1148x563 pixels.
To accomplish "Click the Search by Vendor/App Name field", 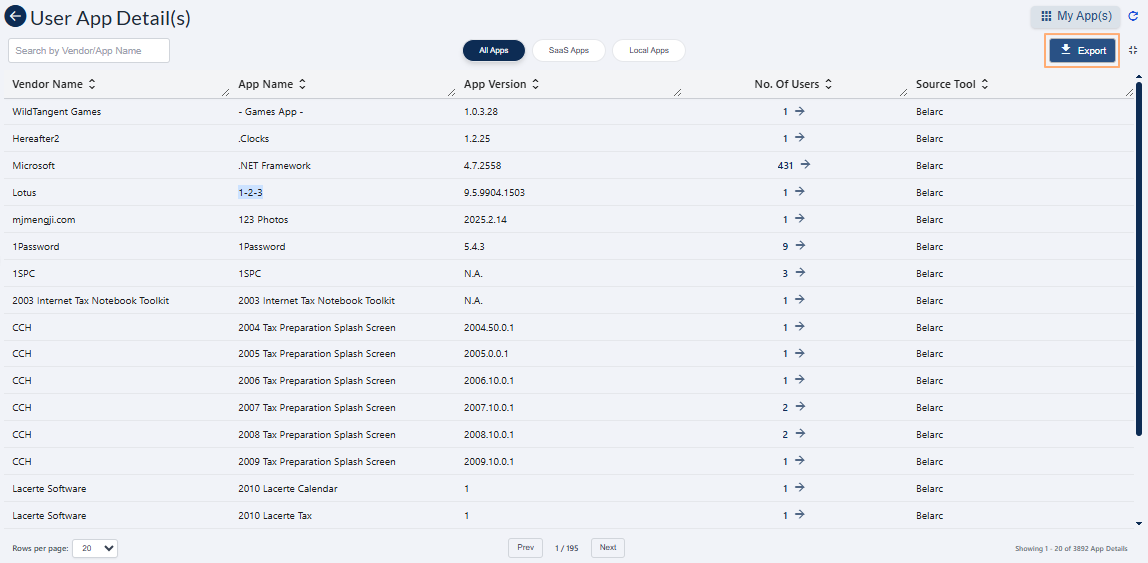I will point(89,50).
